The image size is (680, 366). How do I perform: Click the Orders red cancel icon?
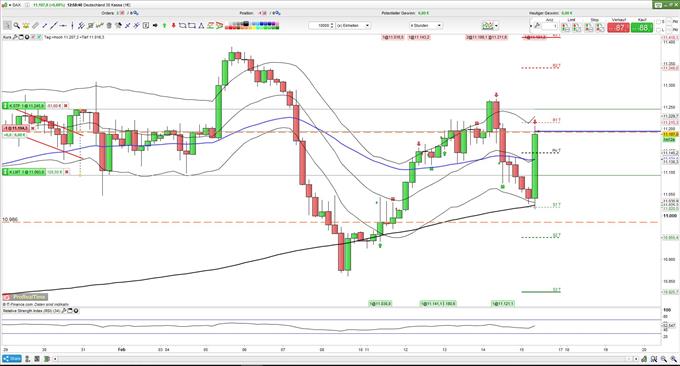tap(122, 13)
